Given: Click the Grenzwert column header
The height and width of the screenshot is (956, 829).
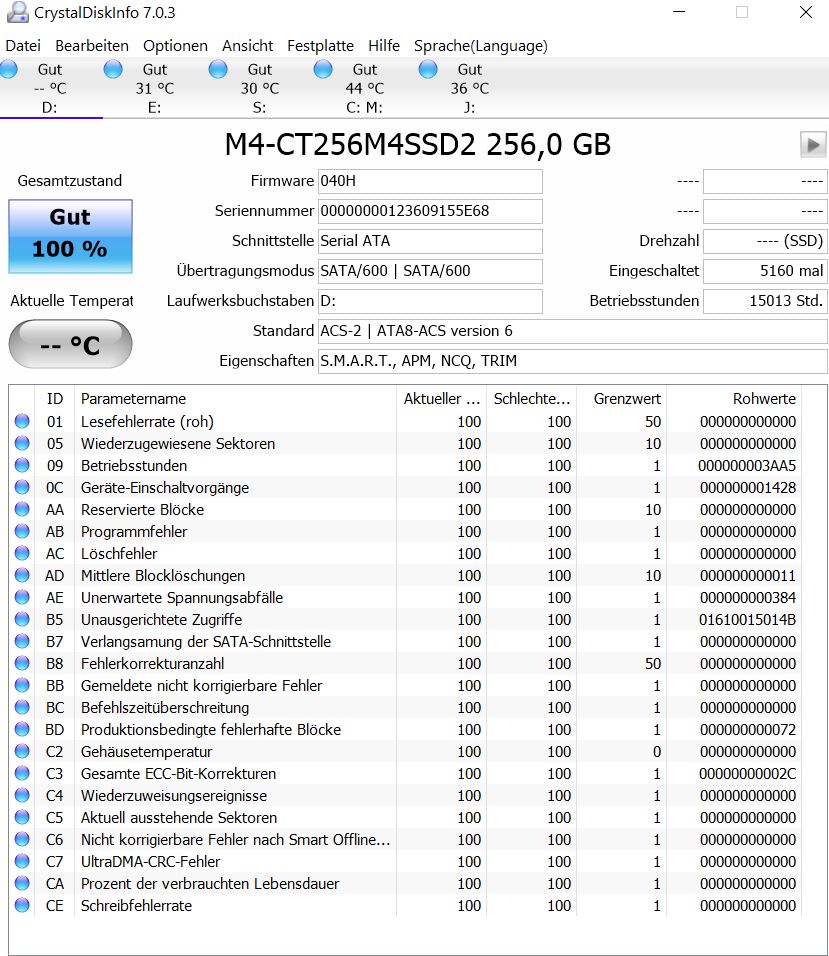Looking at the screenshot, I should (x=621, y=399).
